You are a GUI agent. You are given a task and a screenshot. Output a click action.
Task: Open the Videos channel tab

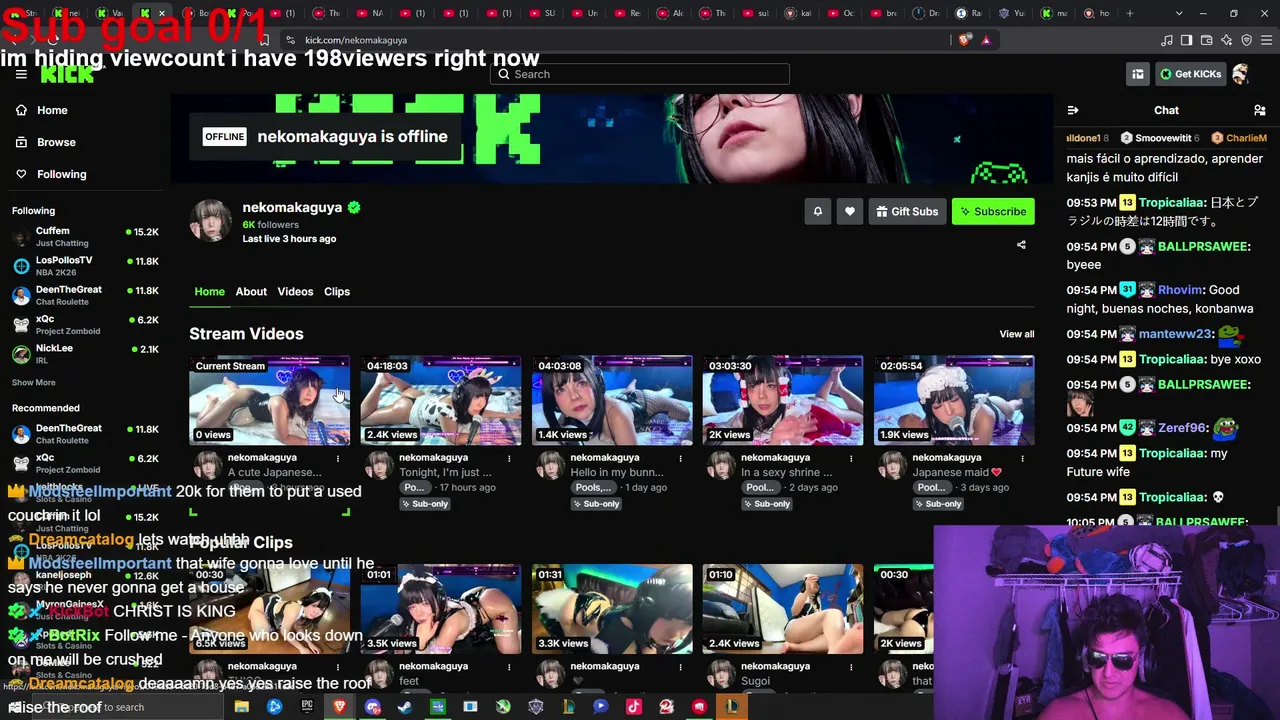[x=295, y=291]
